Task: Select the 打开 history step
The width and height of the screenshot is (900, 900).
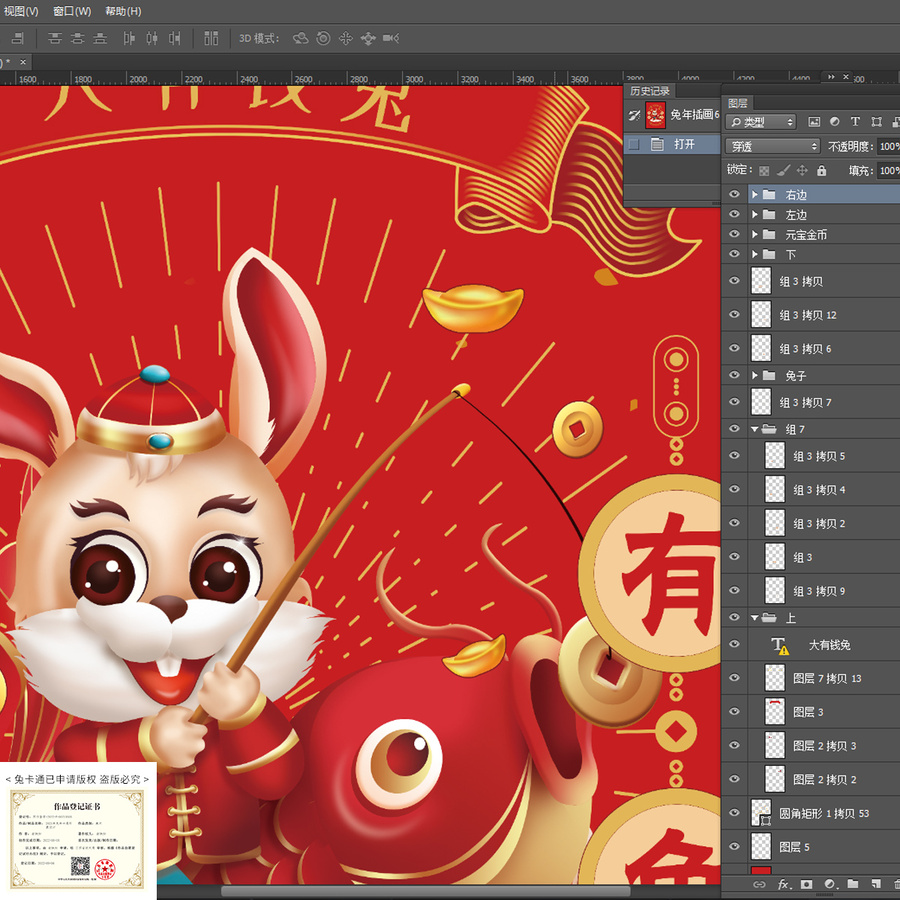Action: 672,144
